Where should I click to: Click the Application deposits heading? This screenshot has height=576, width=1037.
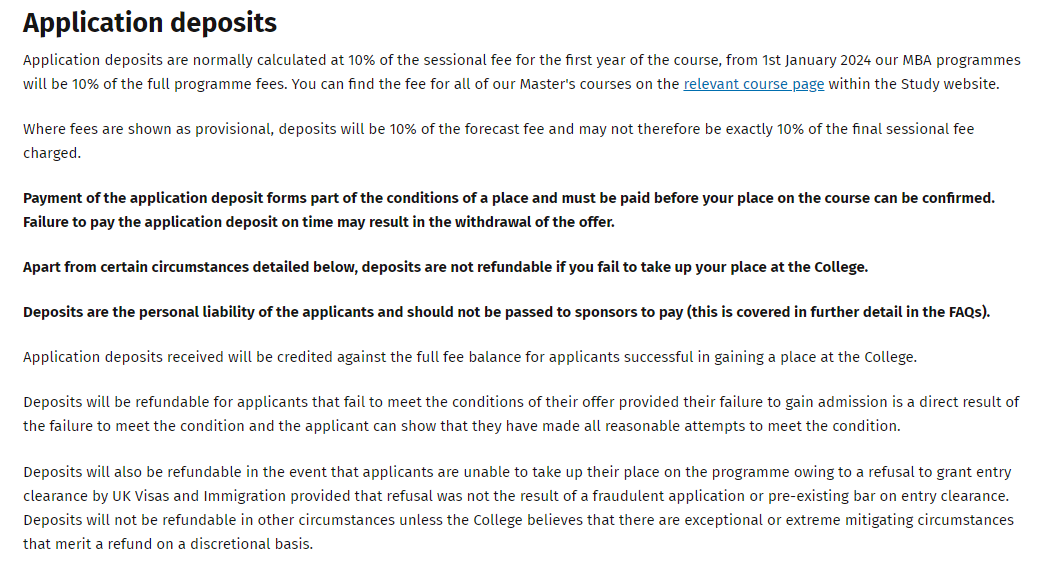[x=150, y=23]
